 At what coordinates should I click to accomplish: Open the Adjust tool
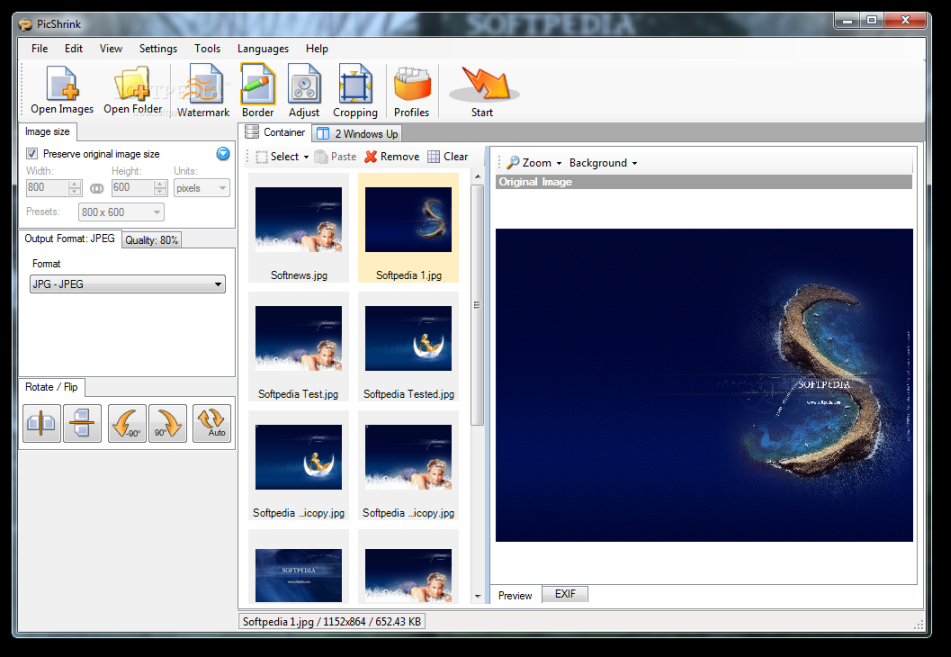(304, 90)
